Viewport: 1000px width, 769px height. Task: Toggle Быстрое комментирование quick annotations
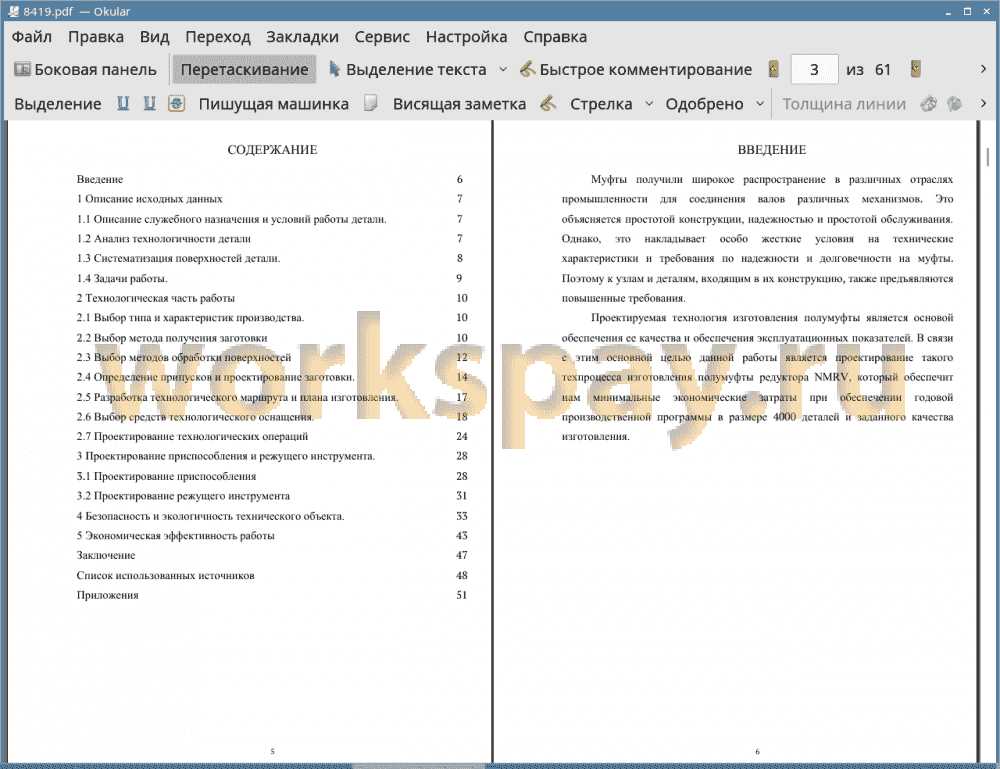(x=636, y=70)
